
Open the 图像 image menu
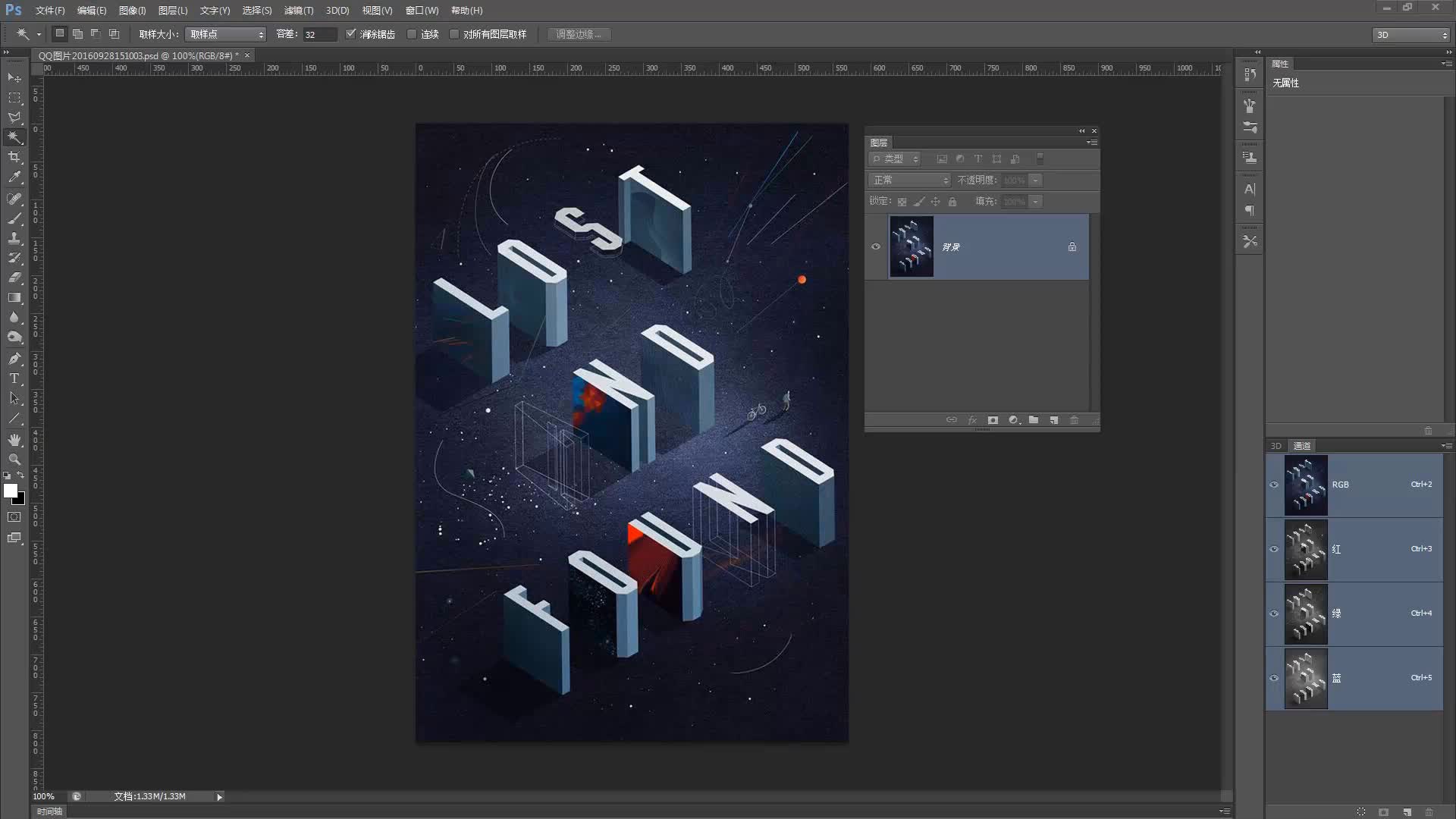(x=131, y=10)
